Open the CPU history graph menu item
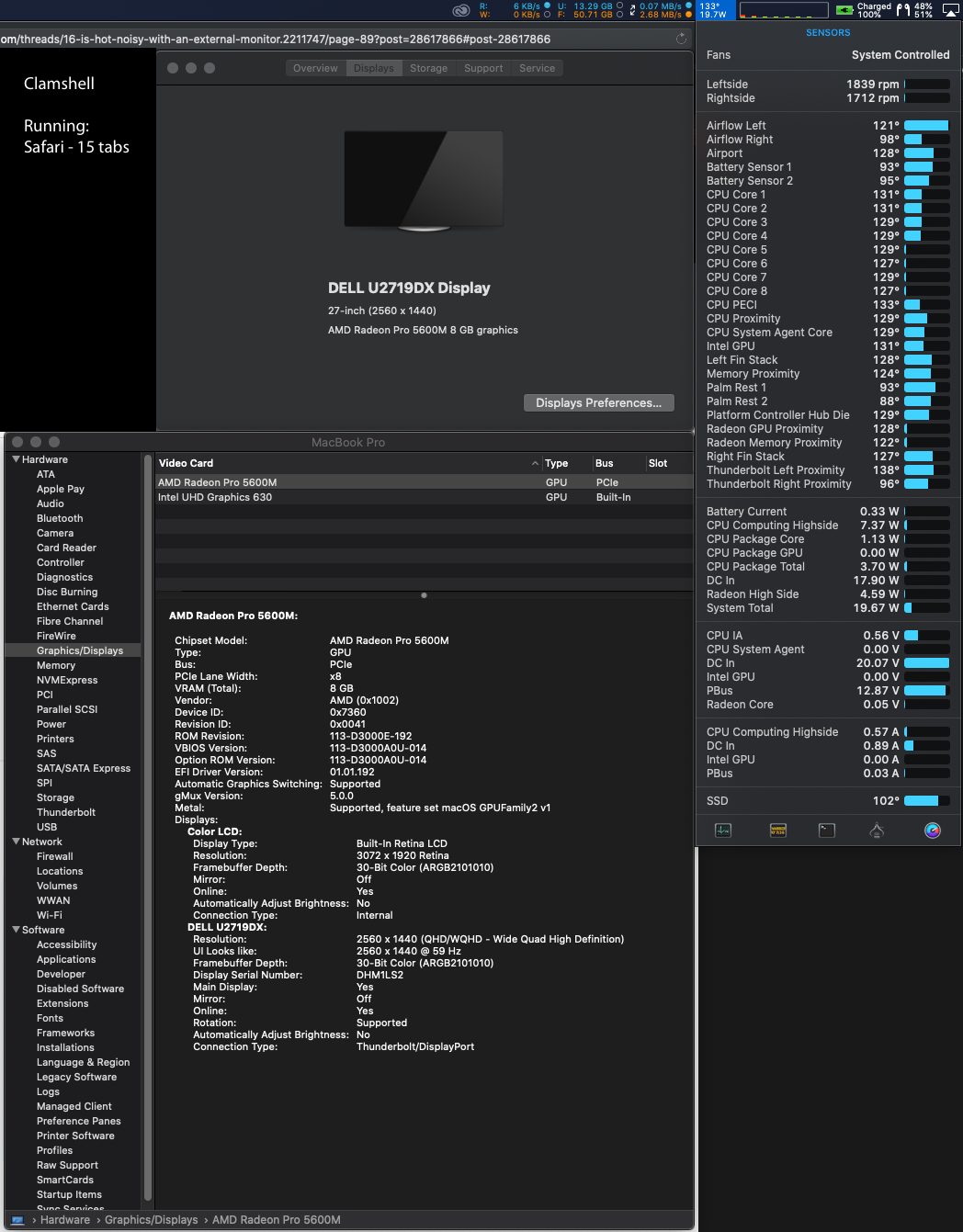Screen dimensions: 963x1232 pyautogui.click(x=784, y=10)
